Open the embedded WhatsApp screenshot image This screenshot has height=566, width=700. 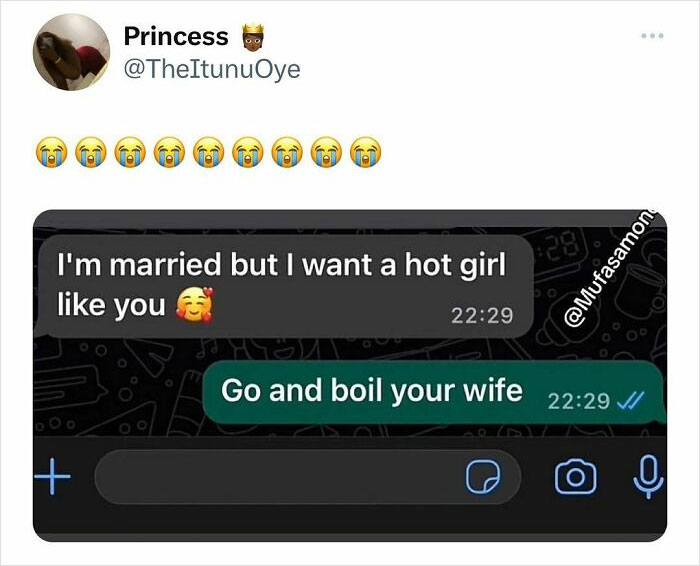[x=350, y=375]
